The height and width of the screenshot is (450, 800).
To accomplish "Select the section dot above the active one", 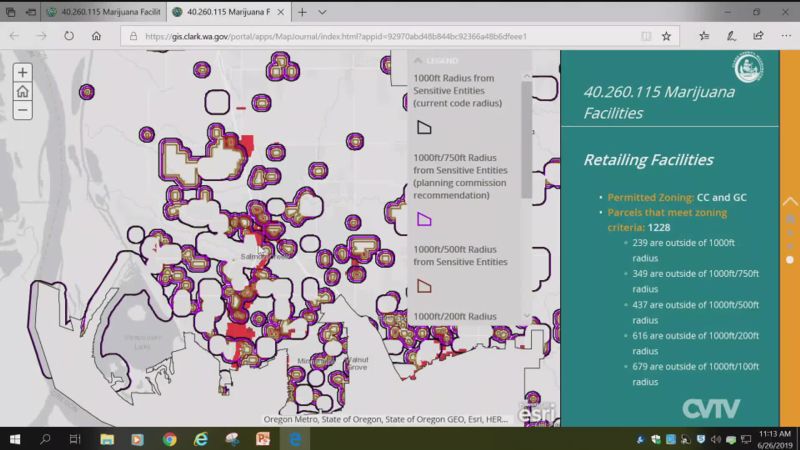I will (790, 246).
